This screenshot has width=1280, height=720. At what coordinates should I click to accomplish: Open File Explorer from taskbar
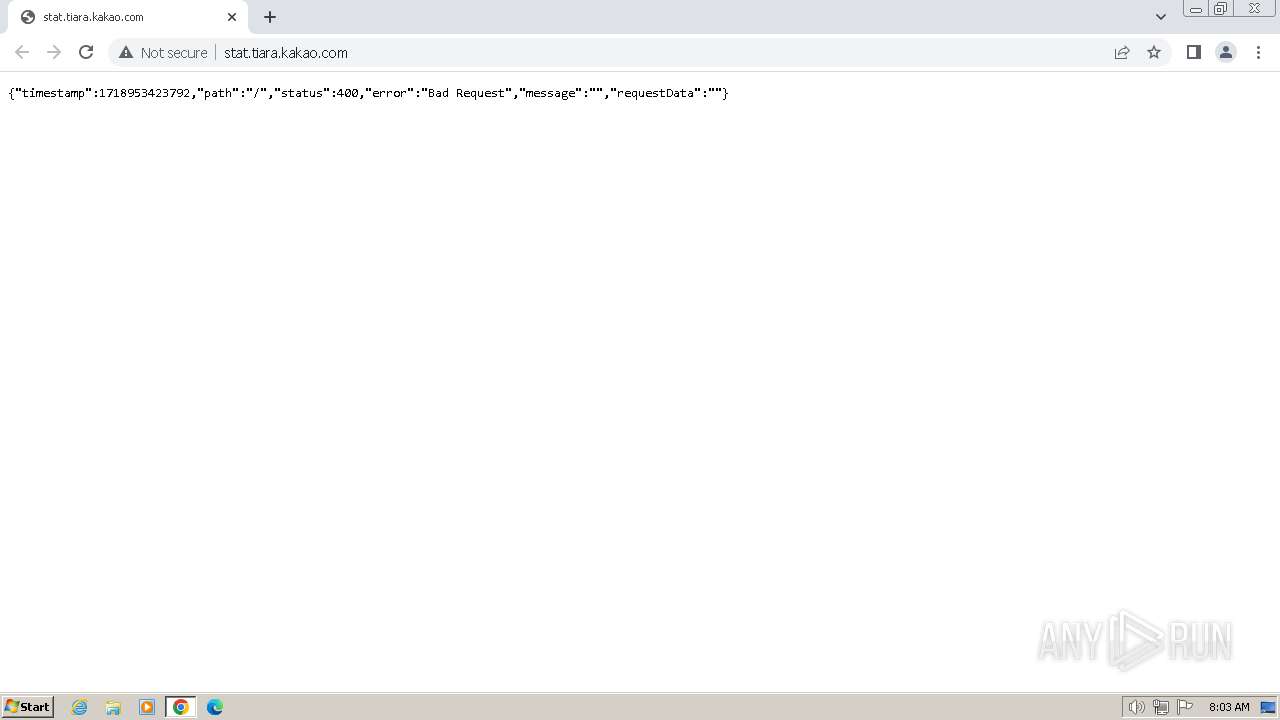point(113,707)
